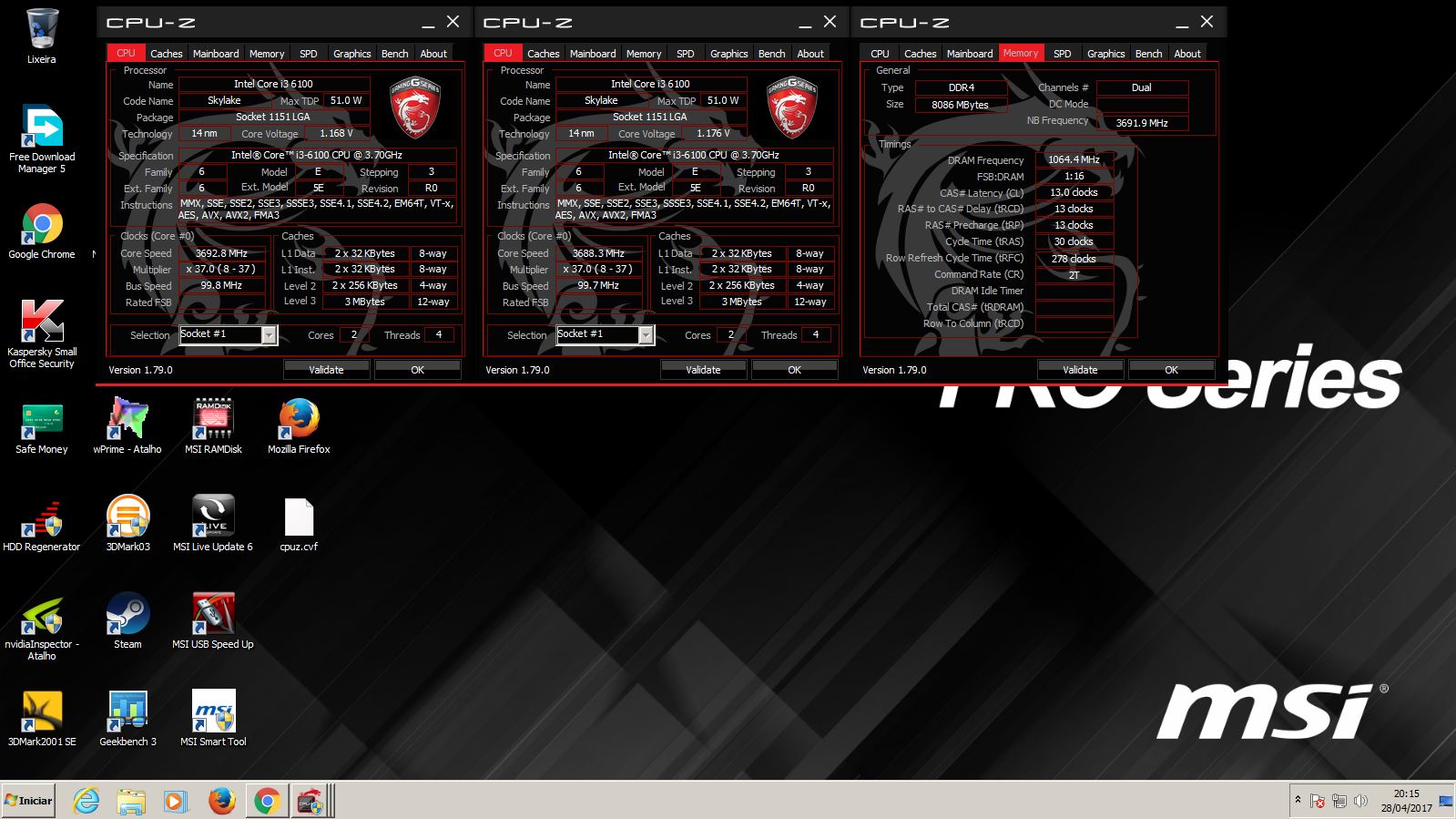The width and height of the screenshot is (1456, 819).
Task: Click Core Speed value 3688.3 MHz
Action: tap(598, 253)
